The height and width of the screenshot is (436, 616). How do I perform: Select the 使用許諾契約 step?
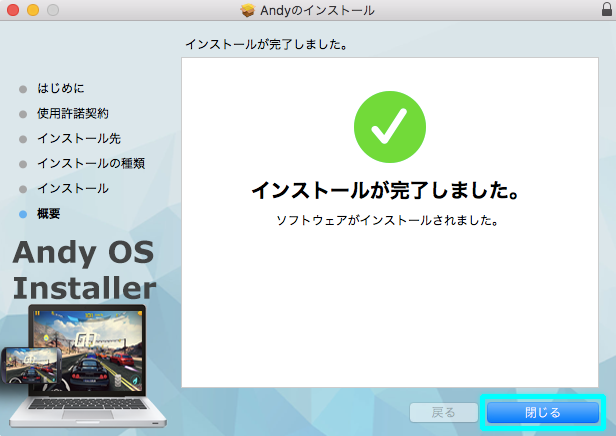[x=73, y=114]
